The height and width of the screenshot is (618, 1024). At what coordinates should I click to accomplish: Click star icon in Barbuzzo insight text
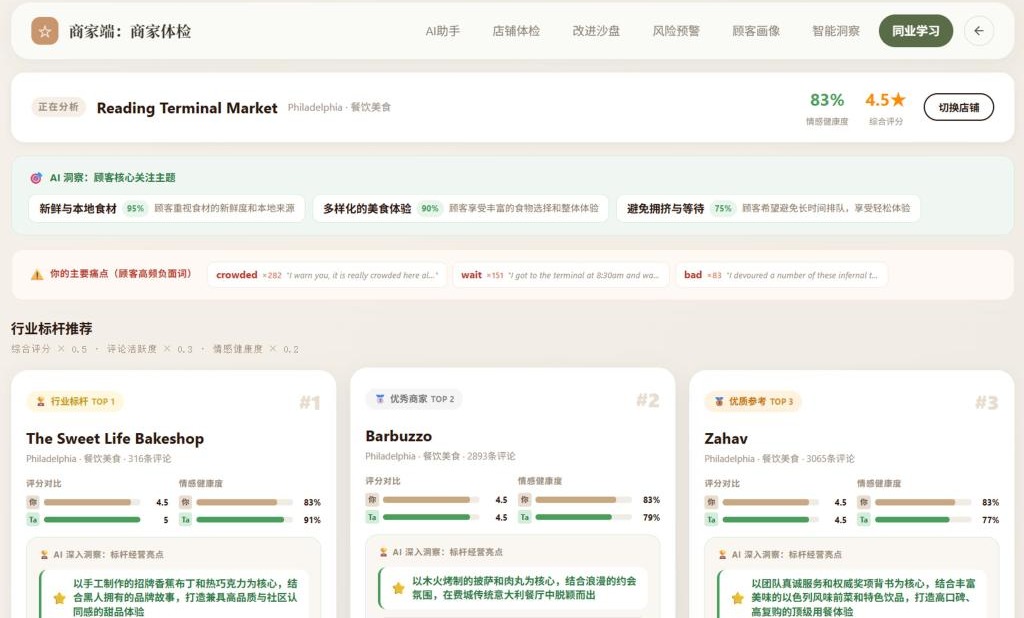(398, 588)
